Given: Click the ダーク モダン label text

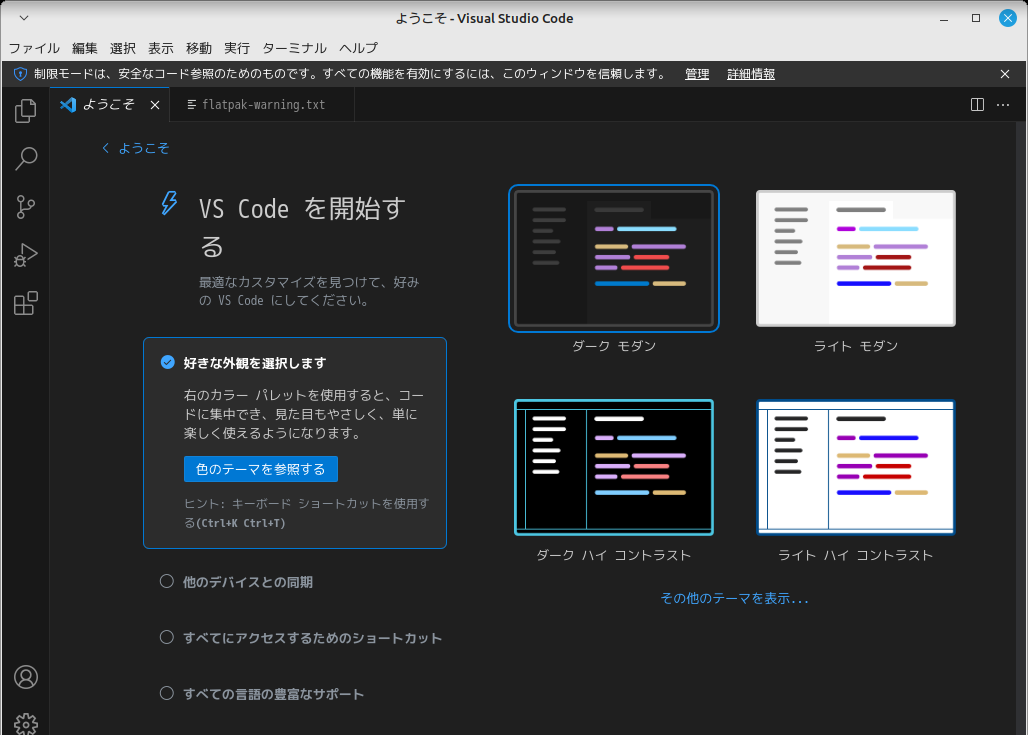Looking at the screenshot, I should (614, 346).
